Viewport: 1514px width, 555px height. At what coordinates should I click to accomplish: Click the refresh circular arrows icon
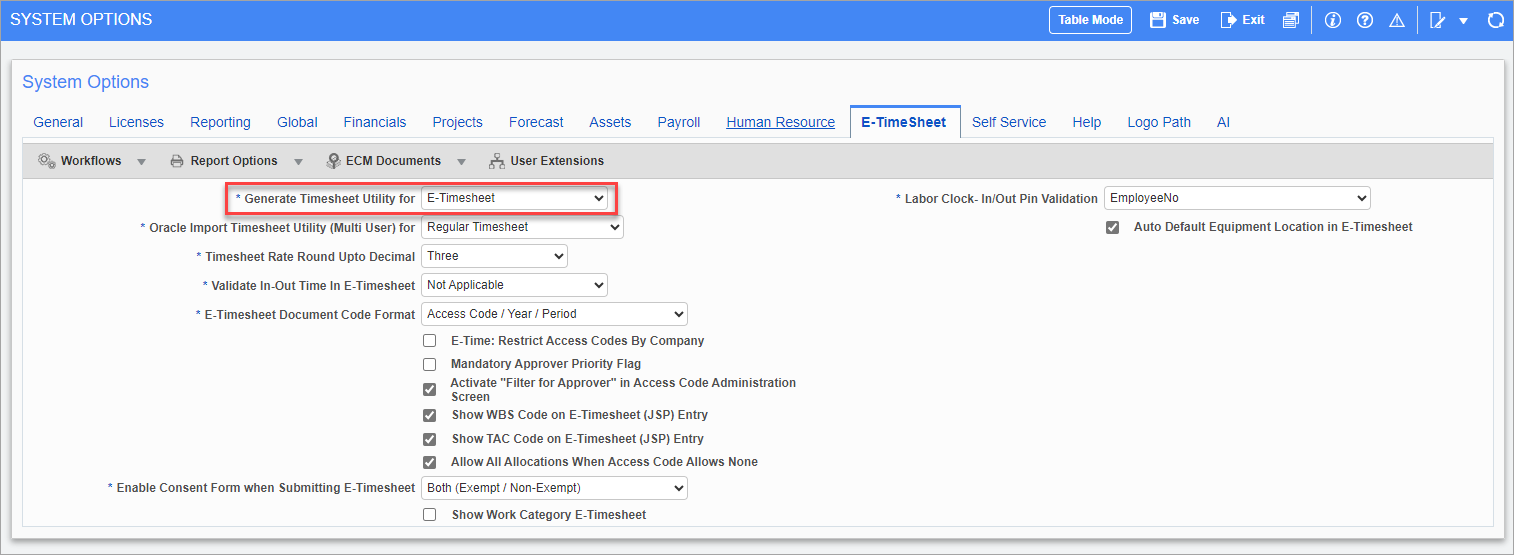tap(1496, 20)
